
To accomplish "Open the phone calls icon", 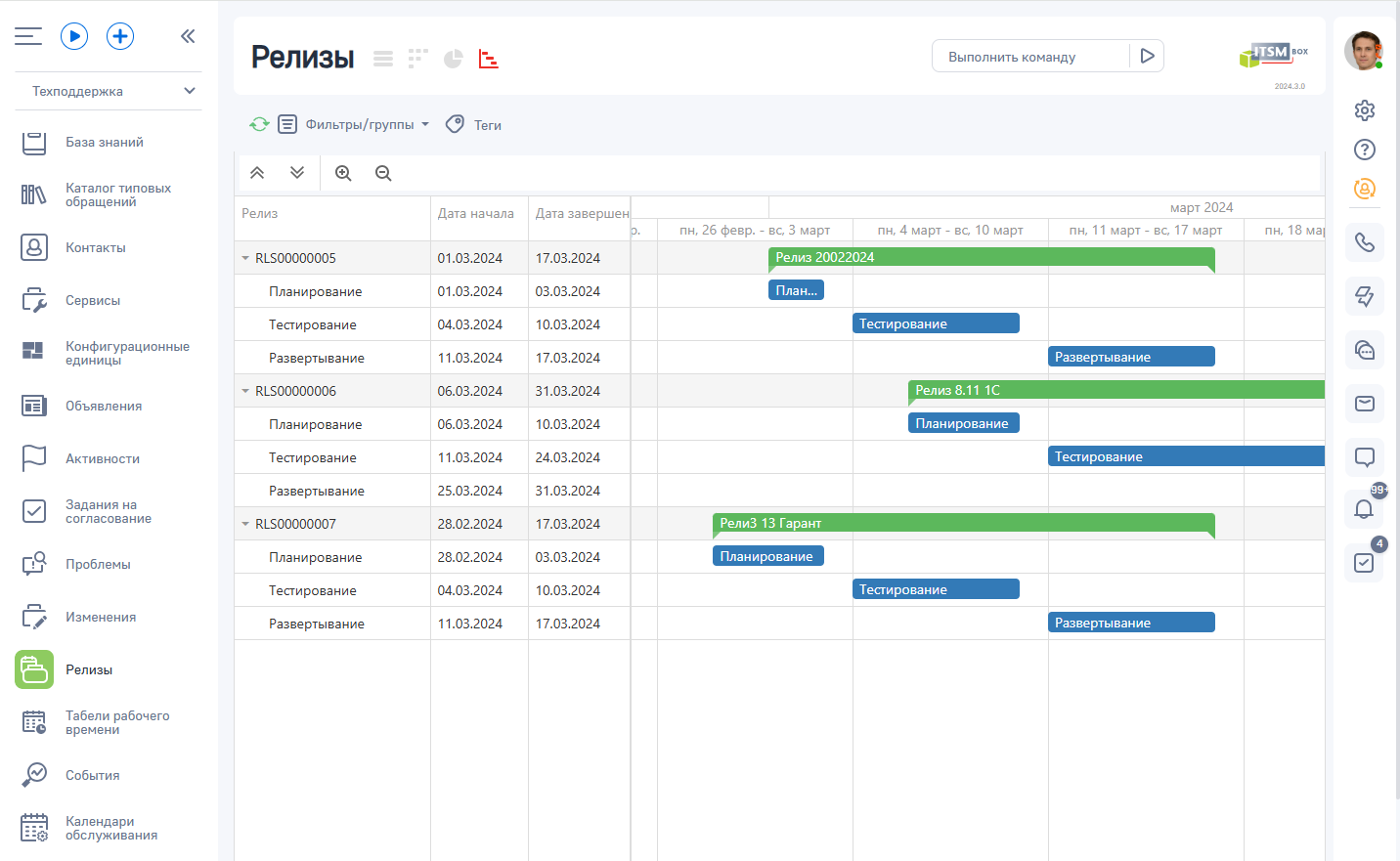I will pos(1364,242).
